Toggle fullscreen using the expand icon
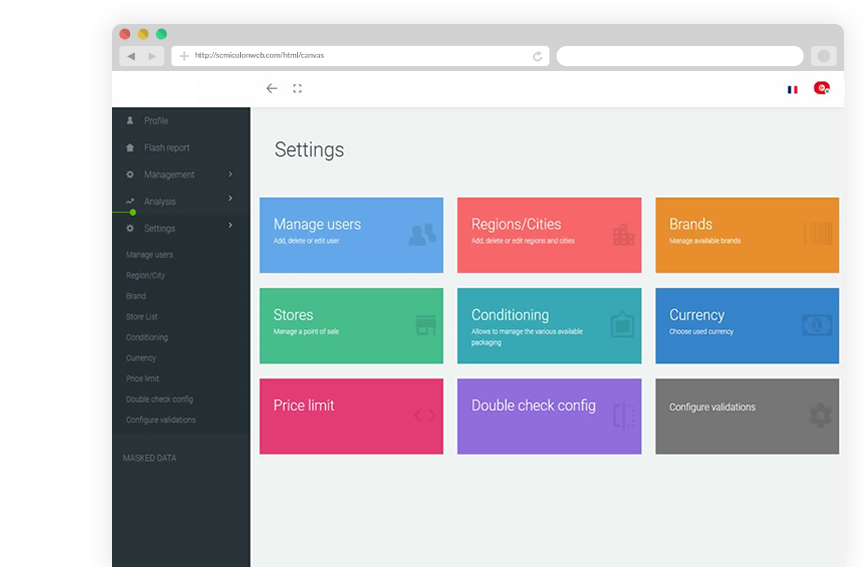This screenshot has width=868, height=567. click(297, 89)
